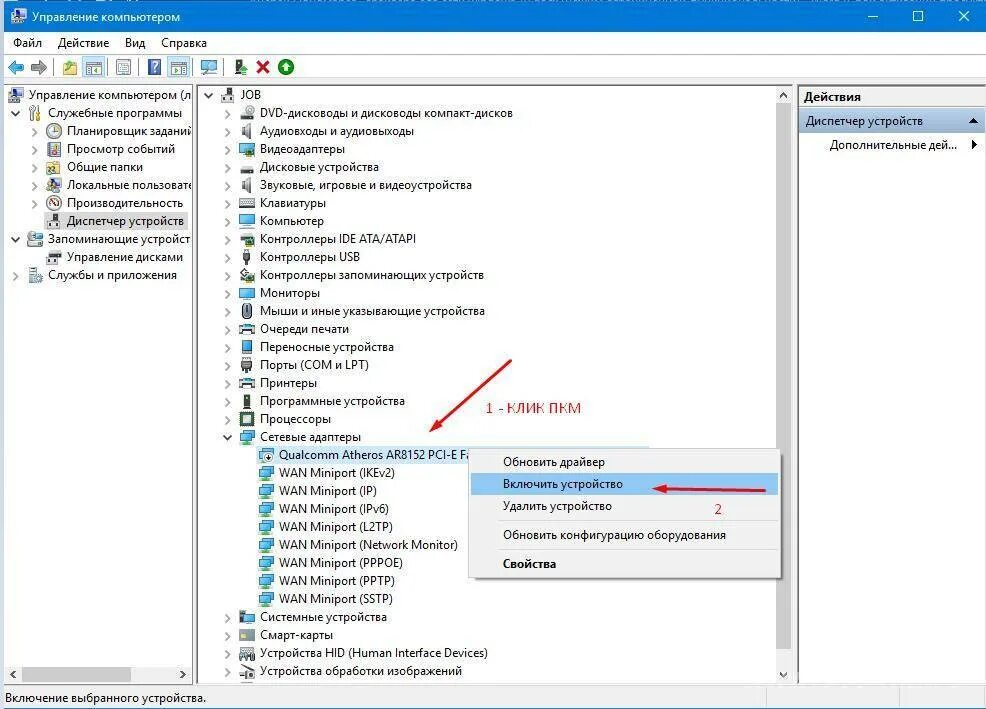Click the Qualcomm Atheros adapter icon
The width and height of the screenshot is (986, 709).
(x=267, y=455)
